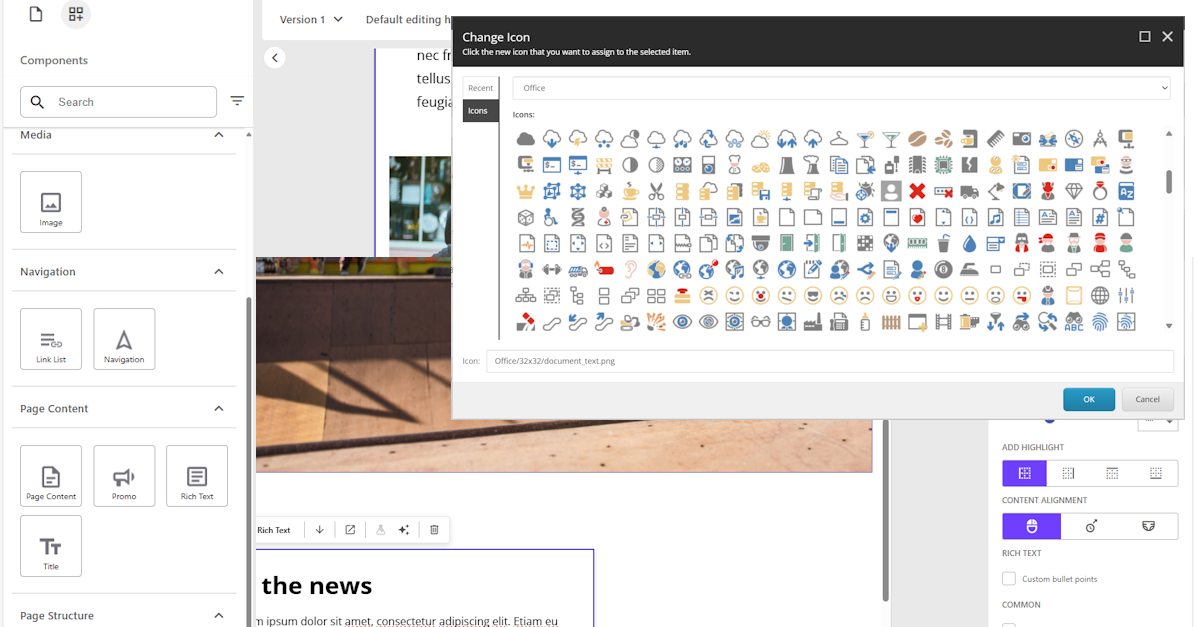Select fourth Add Highlight option
1200x627 pixels.
pyautogui.click(x=1156, y=473)
